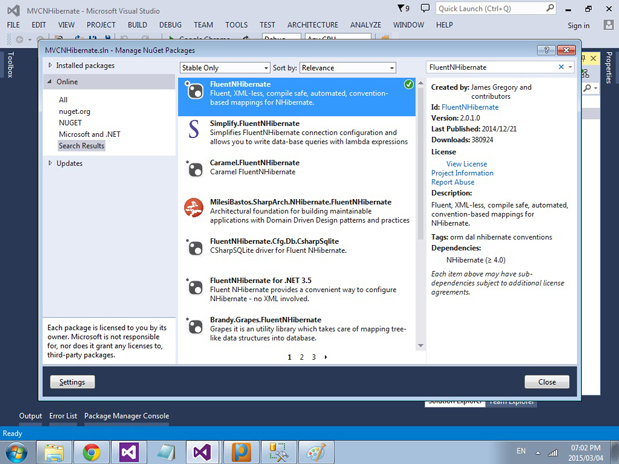This screenshot has height=464, width=619.
Task: Click the dialog help question button
Action: [x=546, y=50]
